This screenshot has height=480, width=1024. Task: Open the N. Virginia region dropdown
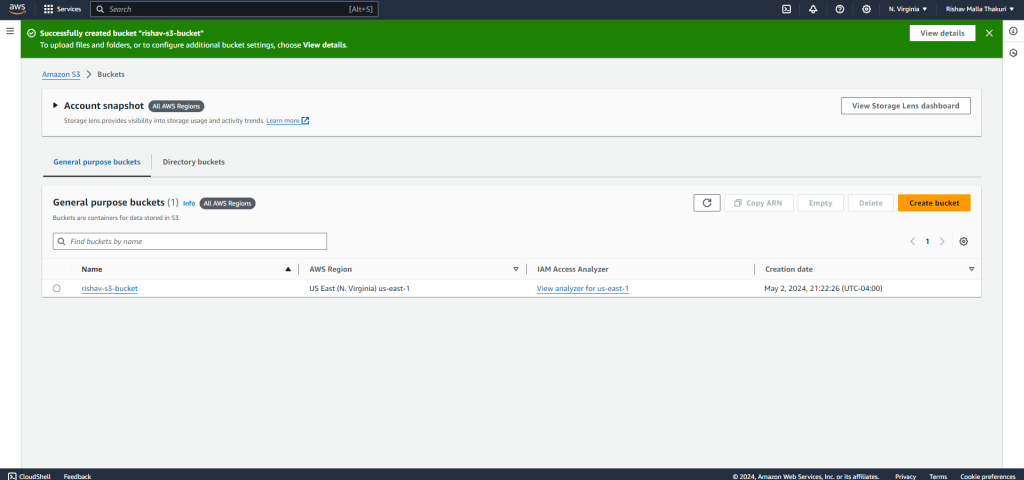tap(908, 9)
